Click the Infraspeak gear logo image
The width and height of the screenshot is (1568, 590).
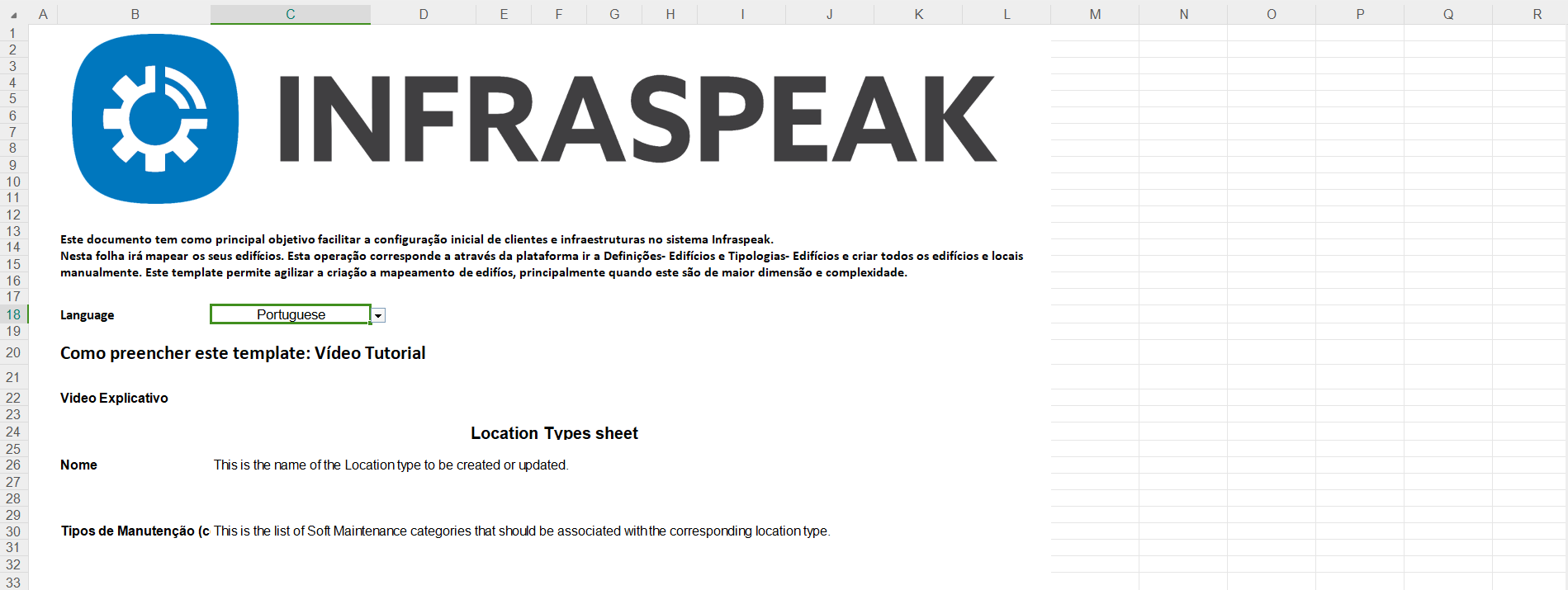(x=155, y=119)
